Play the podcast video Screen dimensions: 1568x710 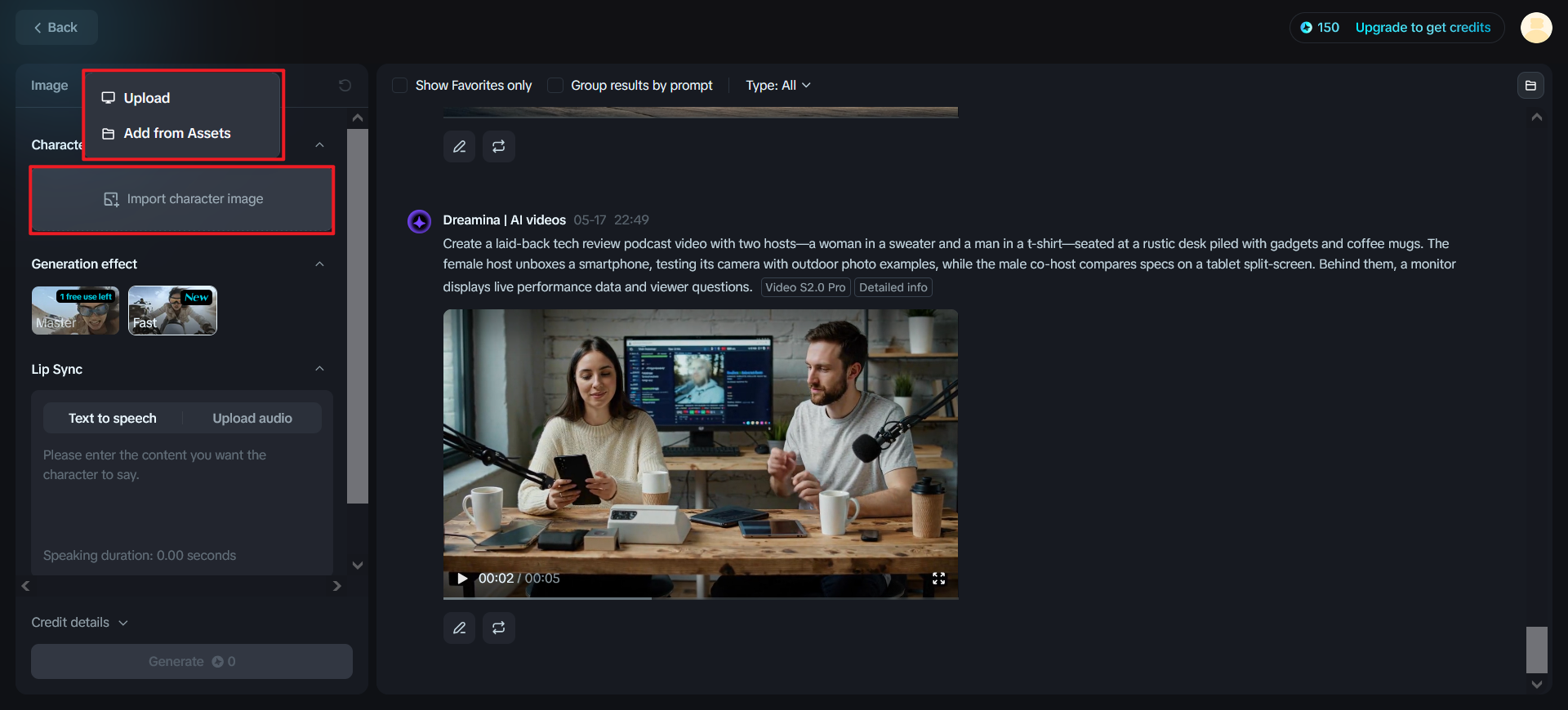point(462,579)
